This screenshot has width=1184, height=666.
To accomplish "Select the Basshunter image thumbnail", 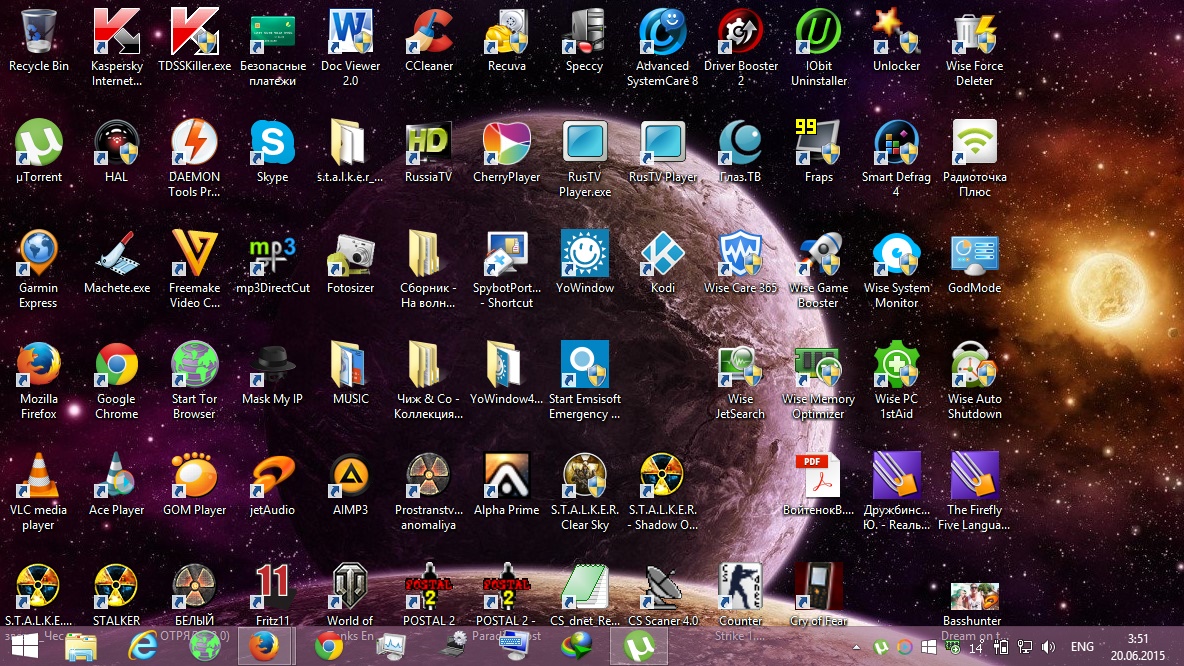I will [975, 597].
